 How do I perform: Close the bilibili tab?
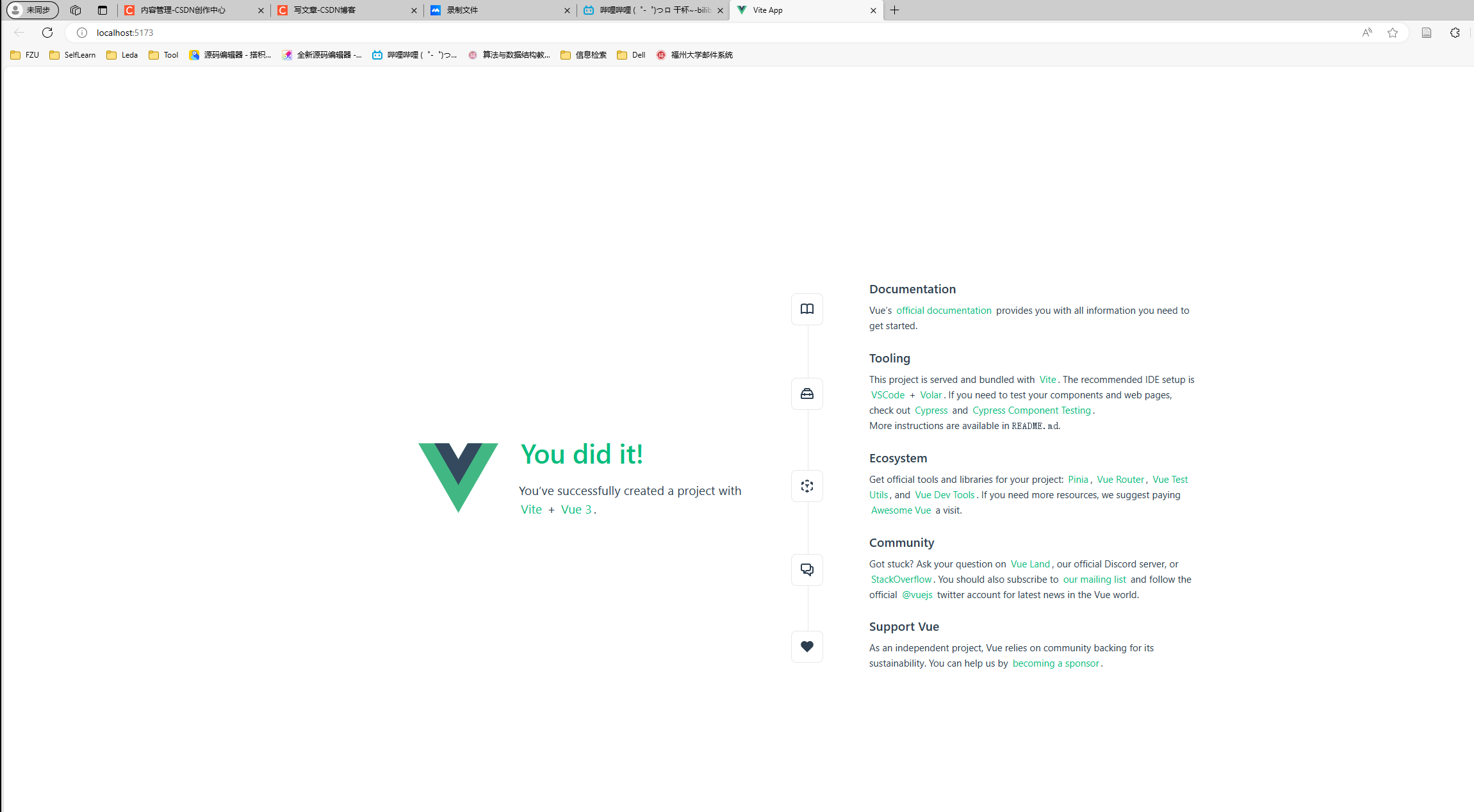(720, 10)
